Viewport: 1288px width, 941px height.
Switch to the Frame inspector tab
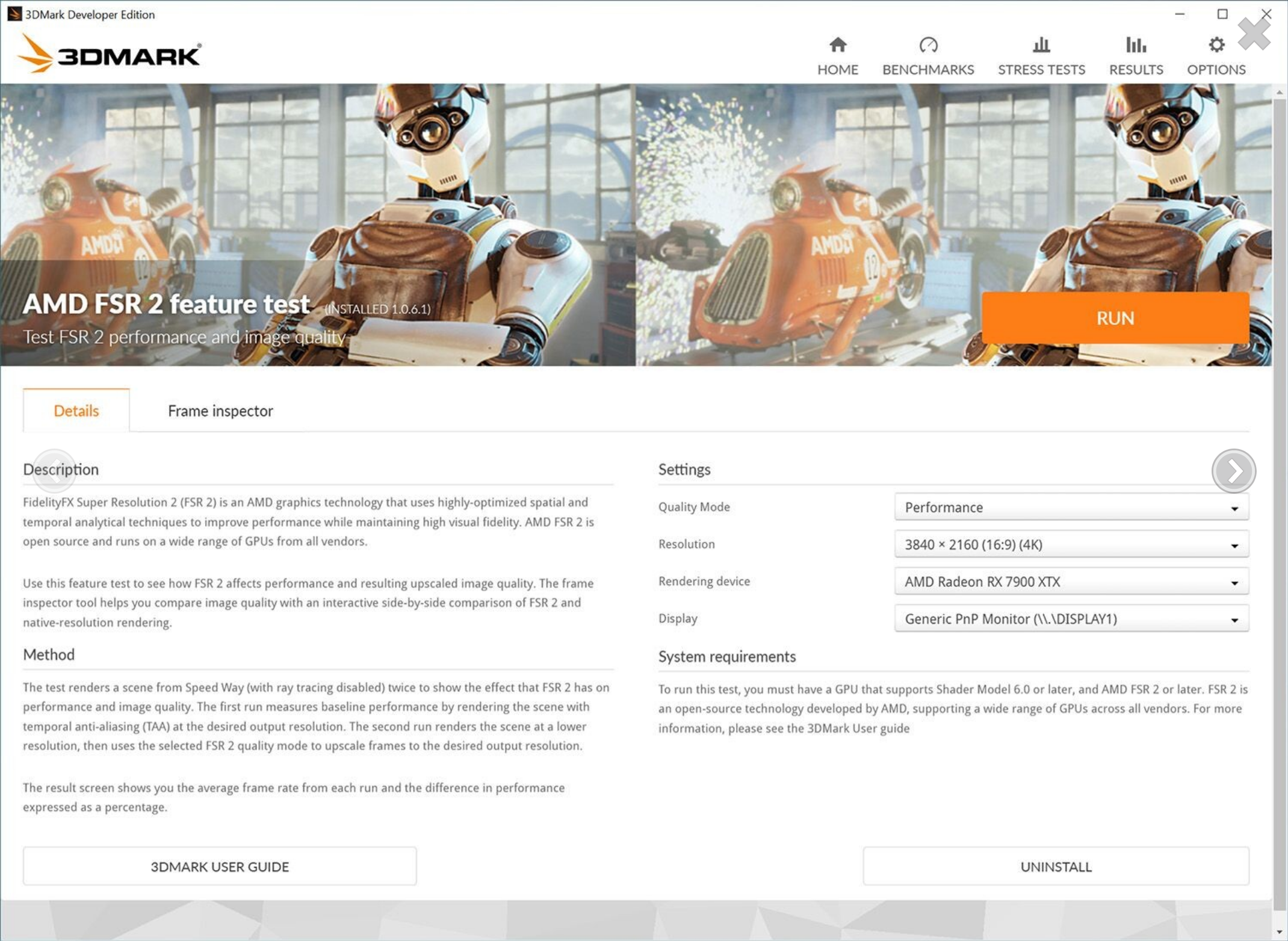[x=220, y=411]
